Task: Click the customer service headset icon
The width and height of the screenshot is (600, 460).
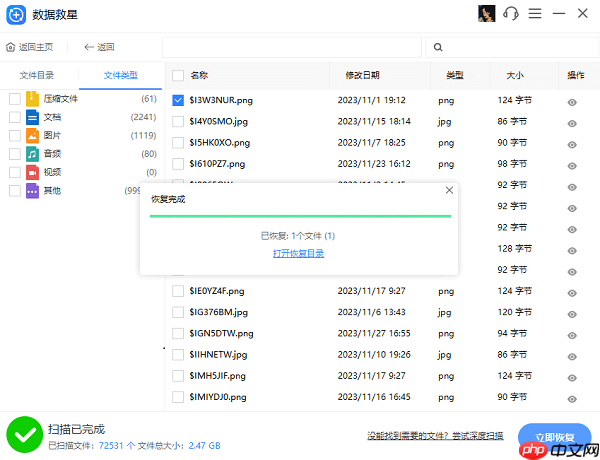Action: tap(511, 14)
